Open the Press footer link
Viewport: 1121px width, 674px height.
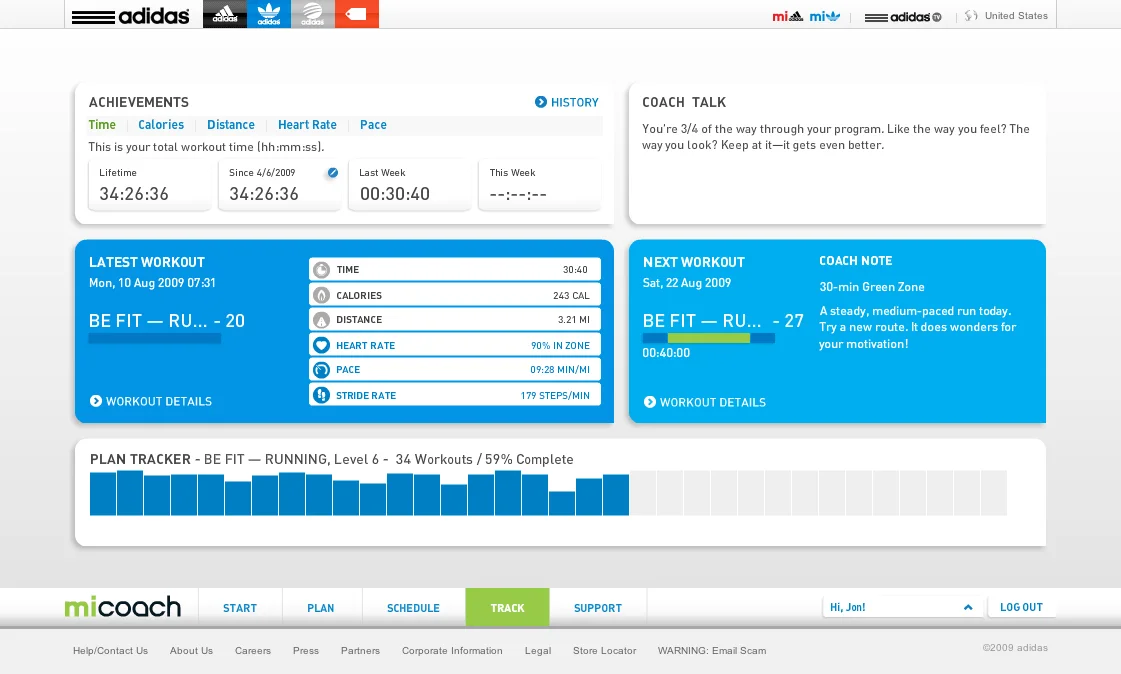[x=306, y=650]
